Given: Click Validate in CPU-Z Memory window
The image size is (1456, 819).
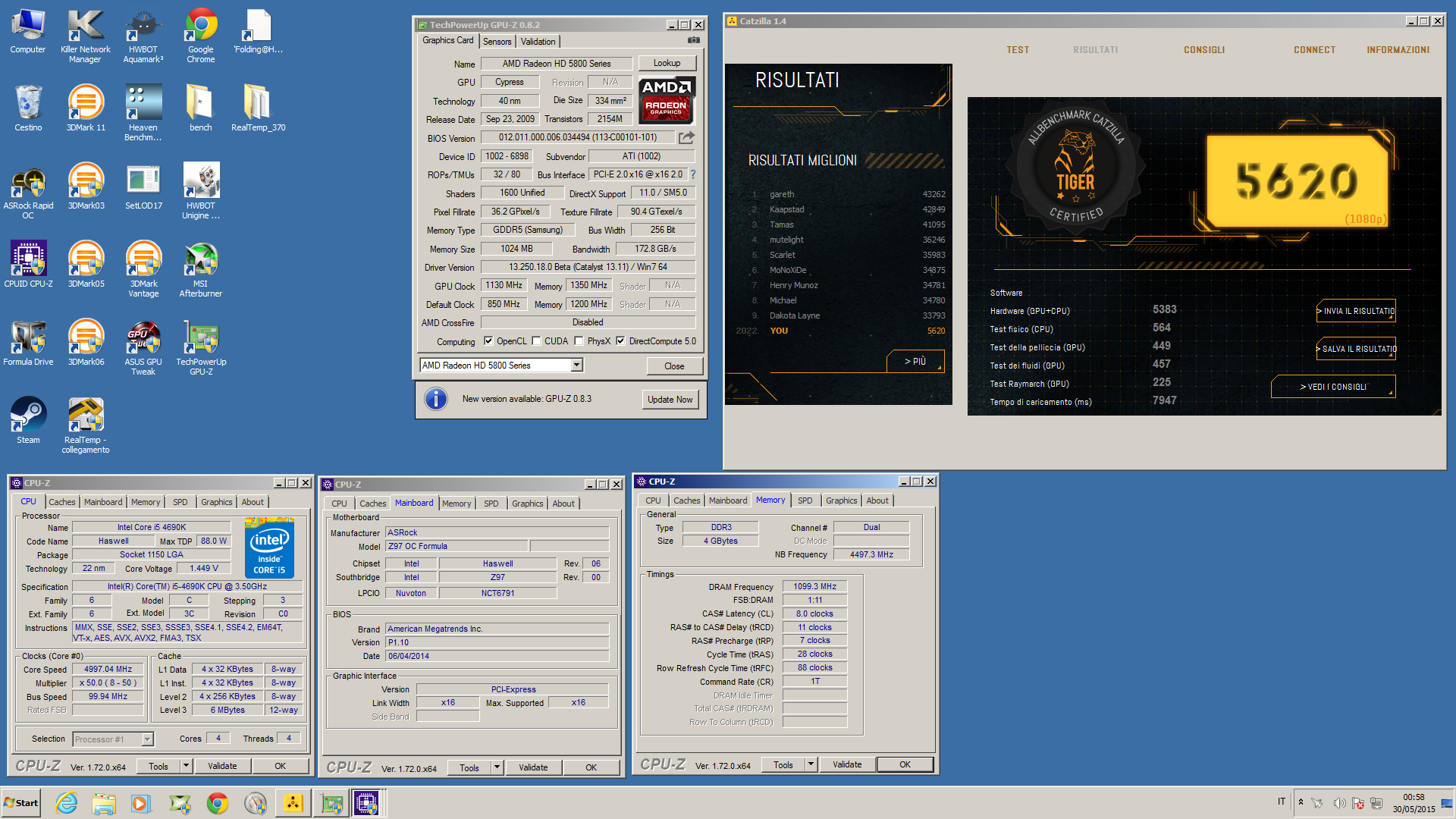Looking at the screenshot, I should 847,764.
